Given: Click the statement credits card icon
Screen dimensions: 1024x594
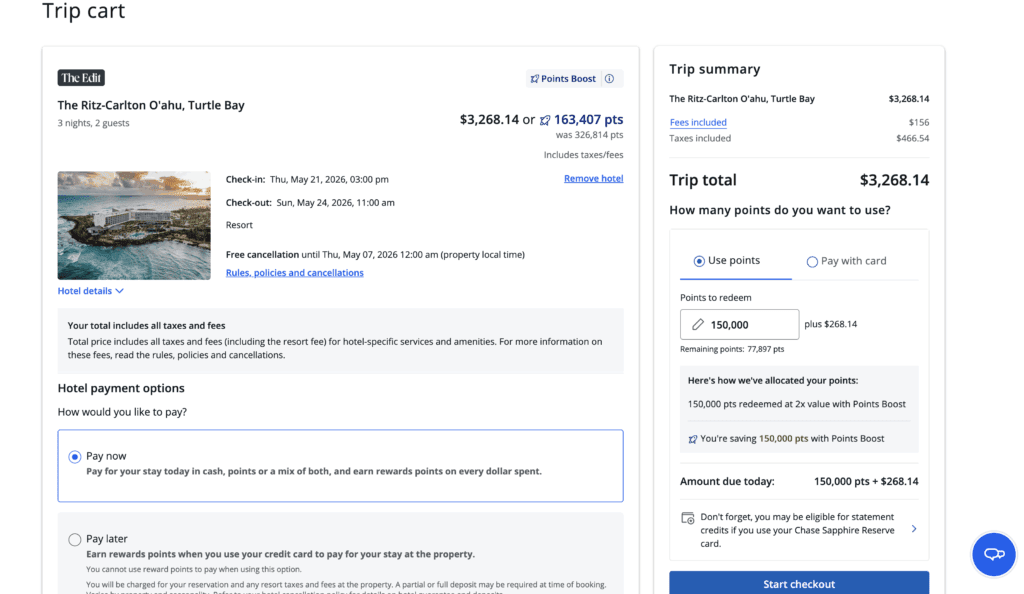Looking at the screenshot, I should coord(688,518).
